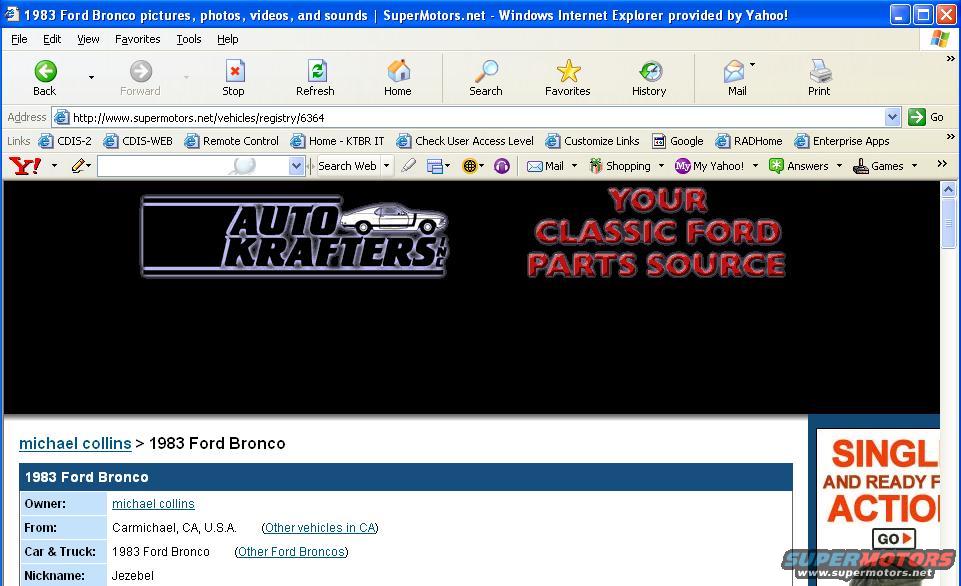Screen dimensions: 961x586
Task: Open the View menu
Action: click(x=88, y=39)
